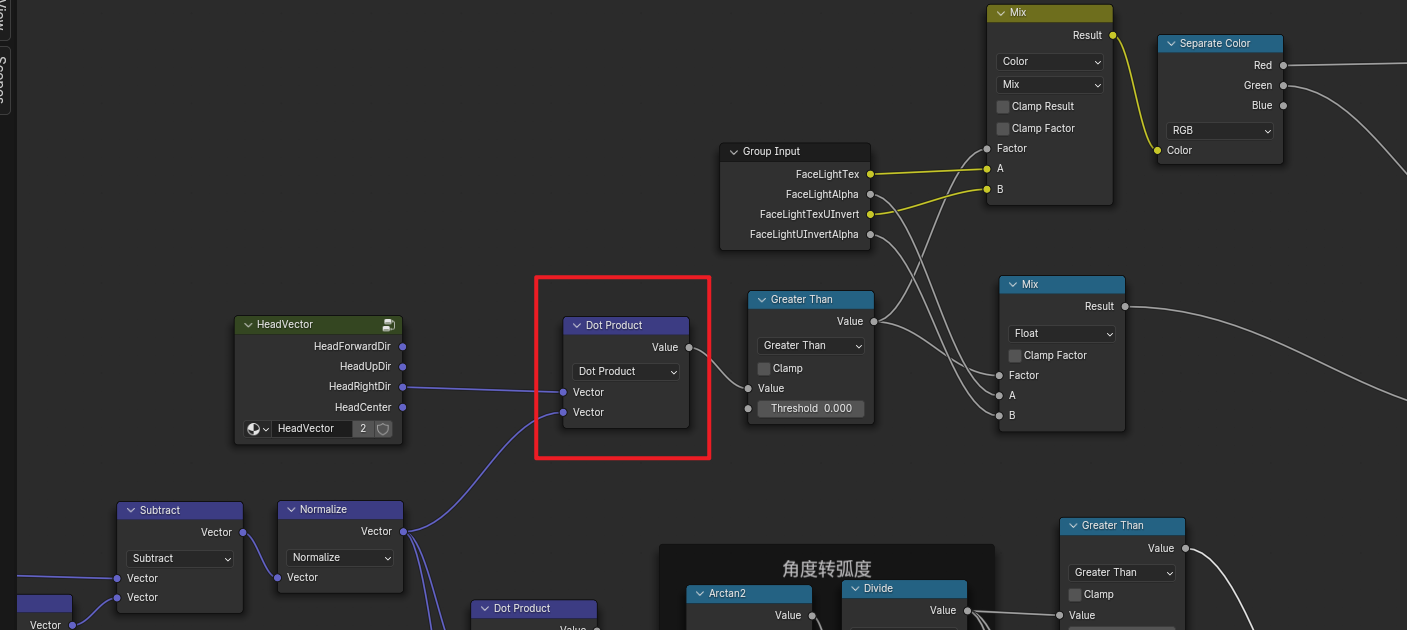Toggle the fake user shield on HeadVector
Image resolution: width=1407 pixels, height=630 pixels.
click(382, 429)
